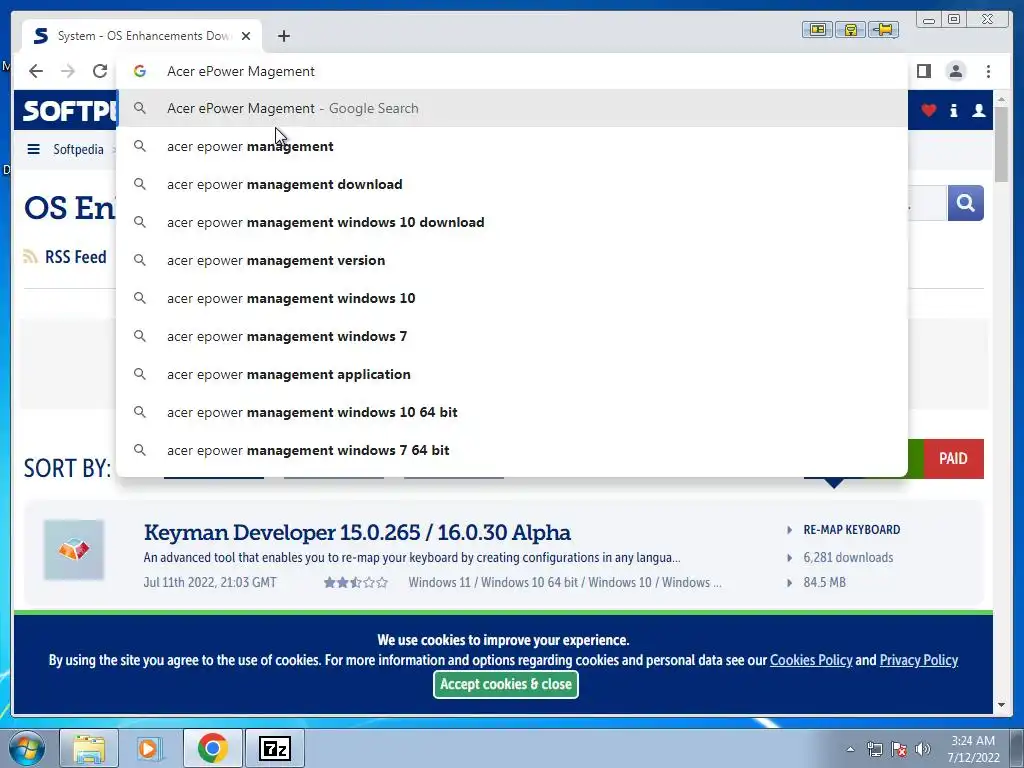1024x768 pixels.
Task: Click the middle yellow title-bar tool button
Action: pos(850,29)
